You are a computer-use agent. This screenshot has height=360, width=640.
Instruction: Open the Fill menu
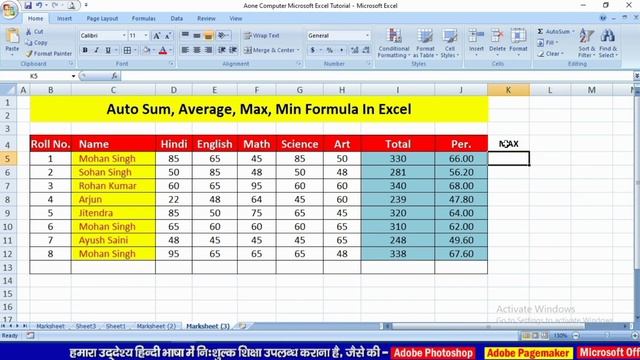click(548, 42)
